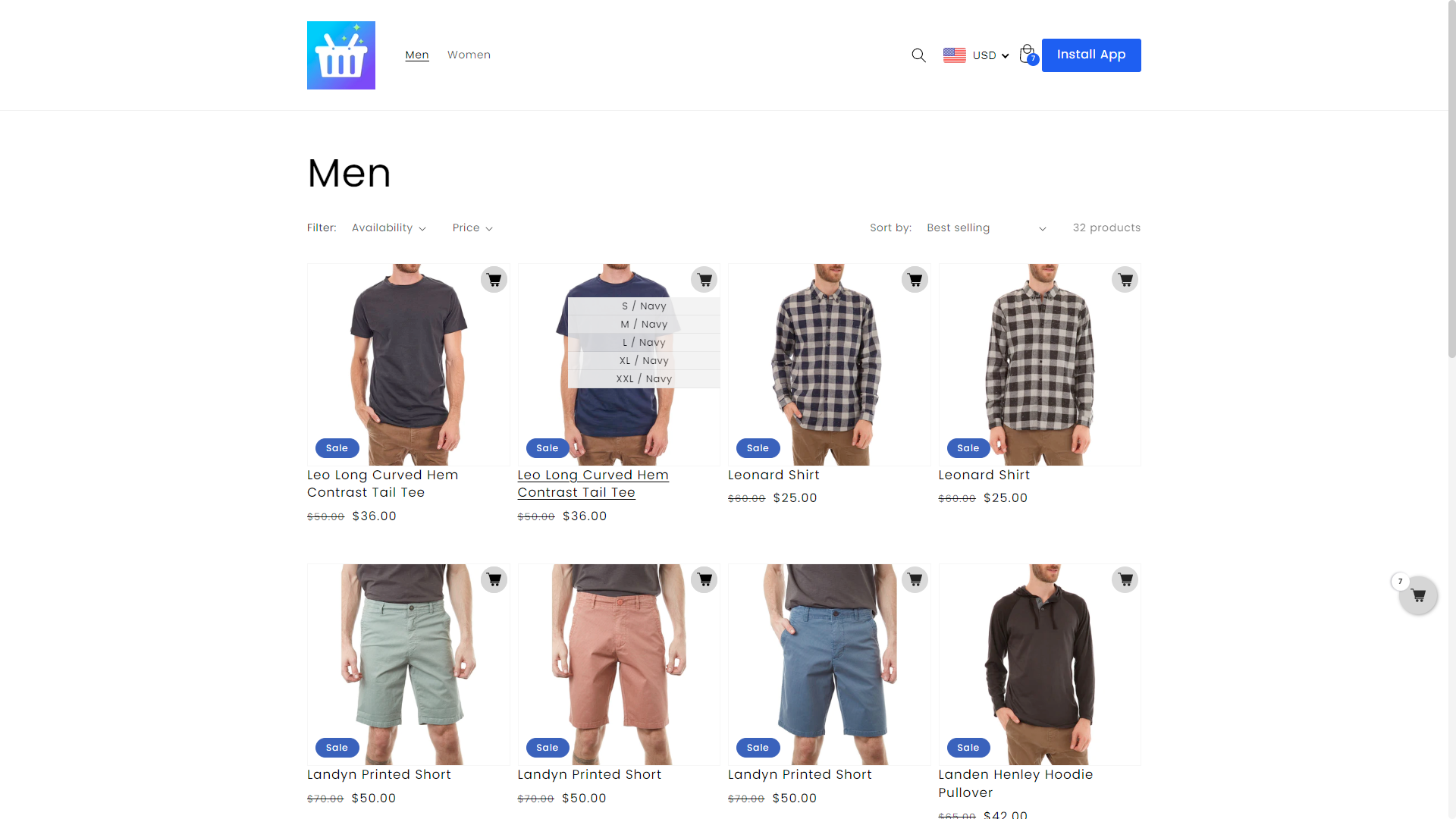Quick-add the blue Landyn Printed Short
Image resolution: width=1456 pixels, height=819 pixels.
[x=915, y=580]
